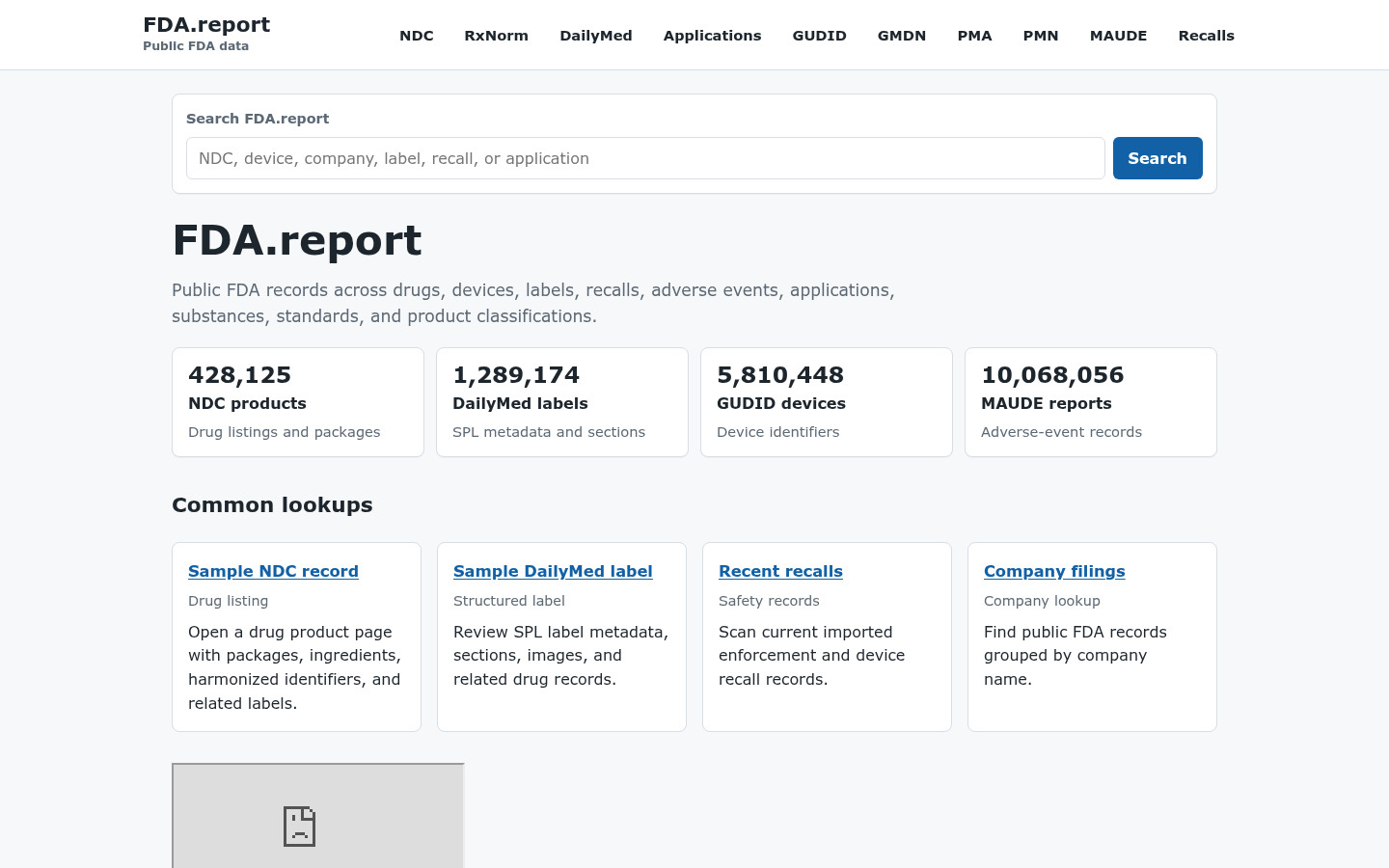1389x868 pixels.
Task: Open the PMA navigation link
Action: pyautogui.click(x=974, y=36)
